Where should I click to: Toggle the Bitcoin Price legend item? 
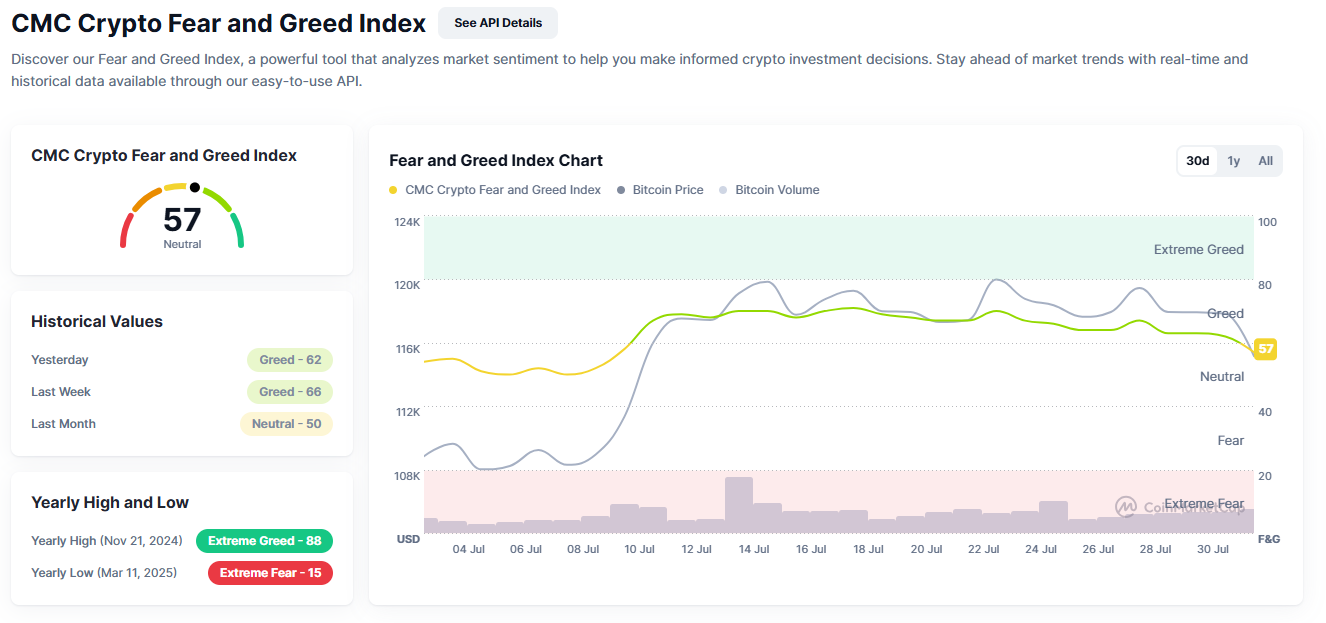(660, 190)
